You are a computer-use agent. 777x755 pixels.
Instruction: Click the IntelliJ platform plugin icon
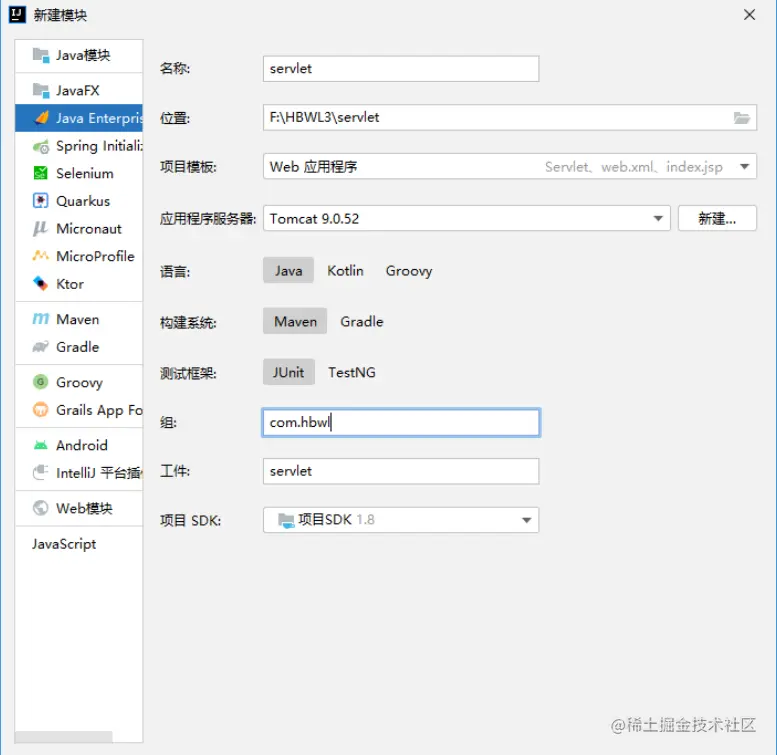coord(41,473)
